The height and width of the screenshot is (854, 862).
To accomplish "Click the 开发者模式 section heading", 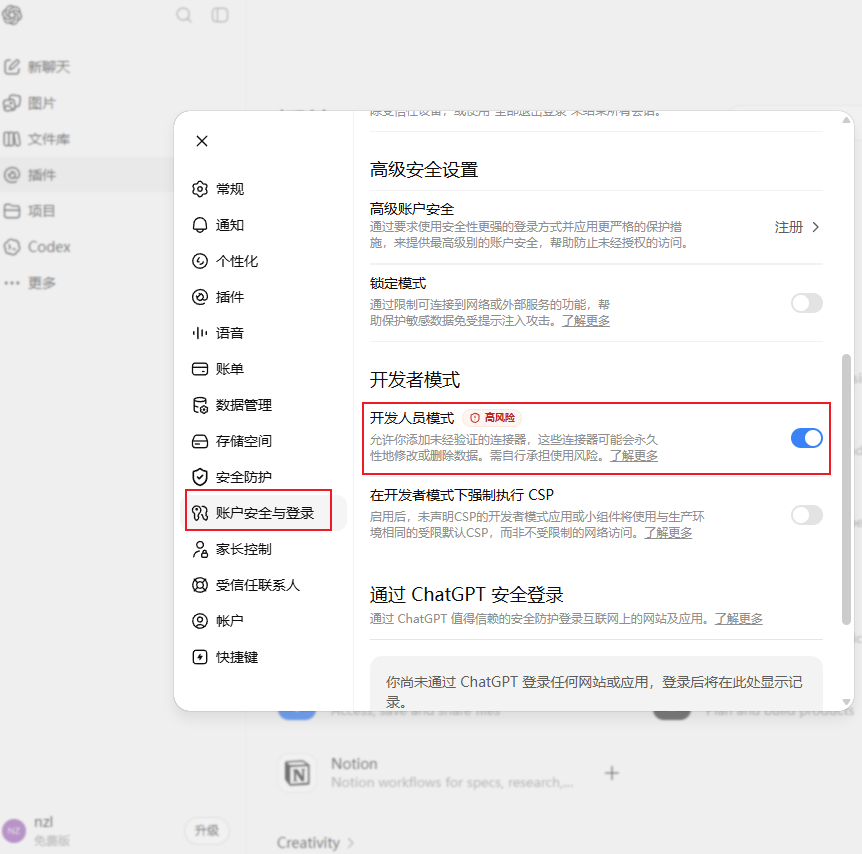I will click(x=415, y=379).
